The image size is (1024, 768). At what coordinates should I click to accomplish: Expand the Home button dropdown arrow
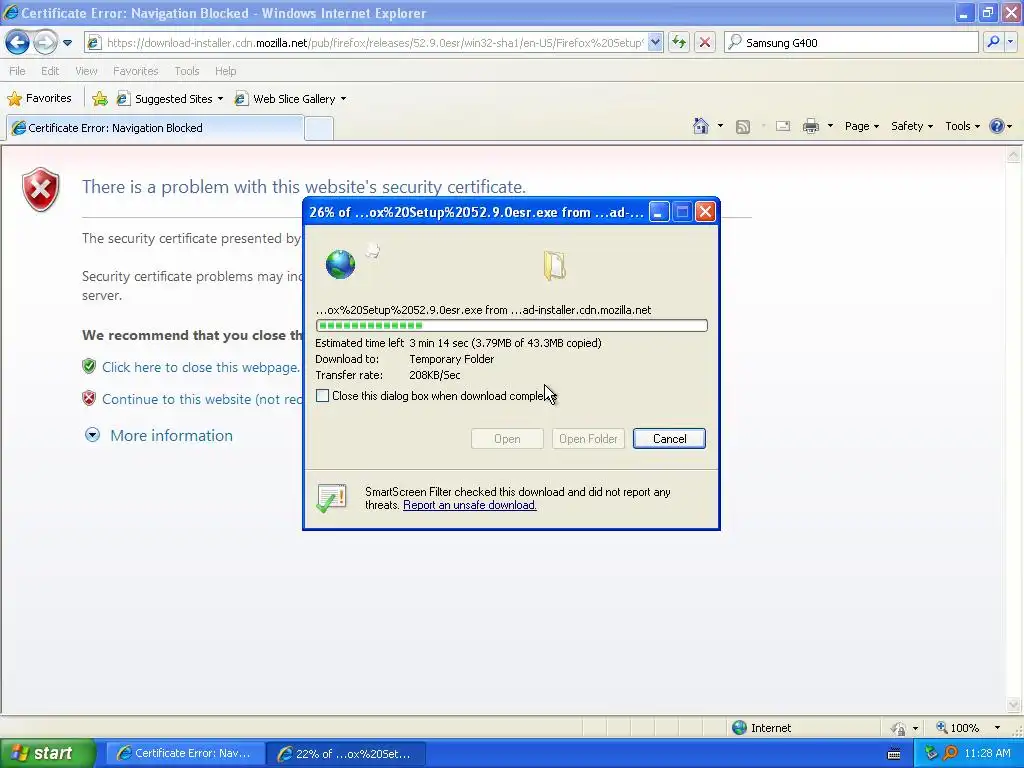click(720, 126)
